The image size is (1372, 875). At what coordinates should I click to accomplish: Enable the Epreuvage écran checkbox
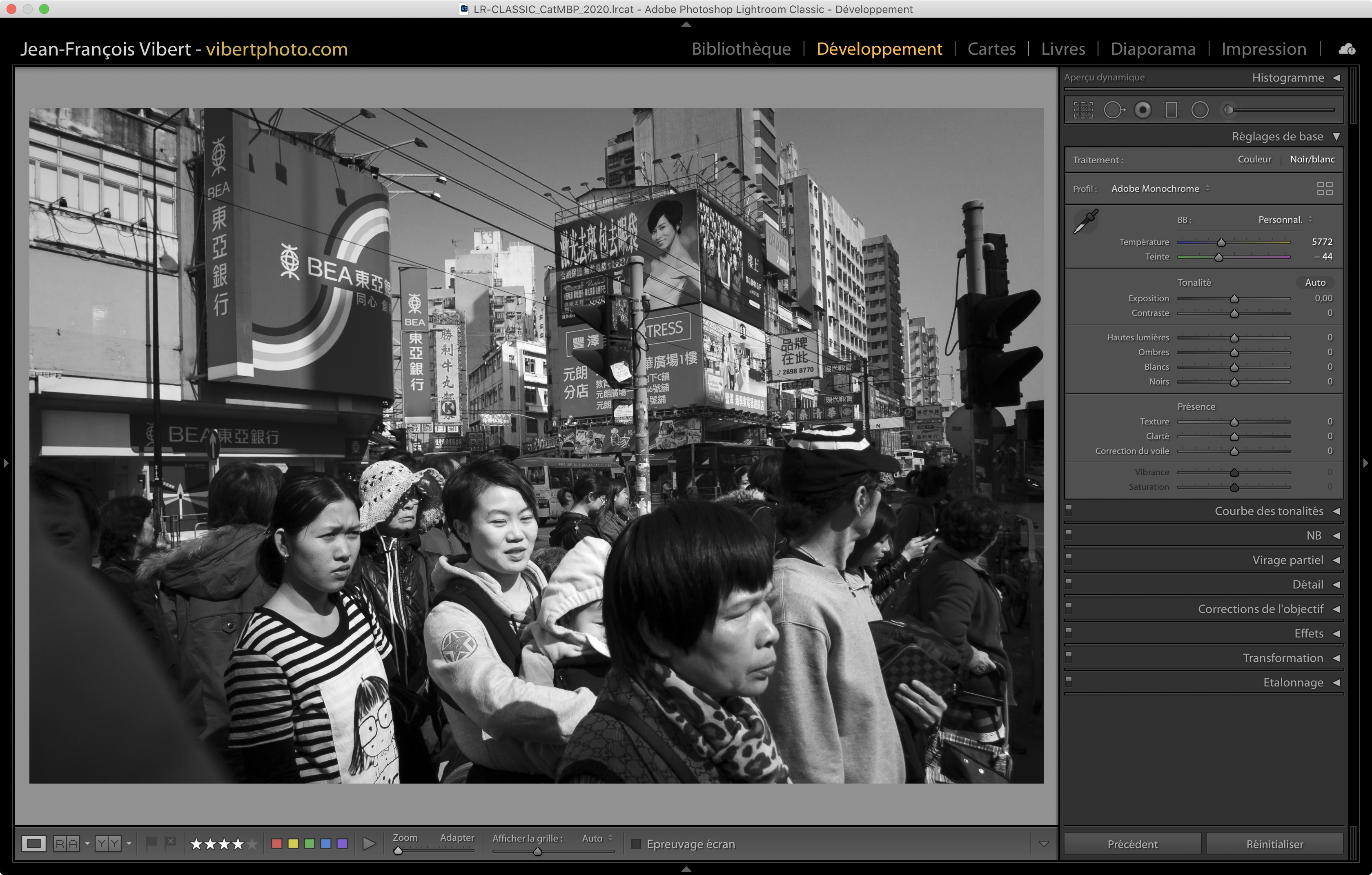637,844
